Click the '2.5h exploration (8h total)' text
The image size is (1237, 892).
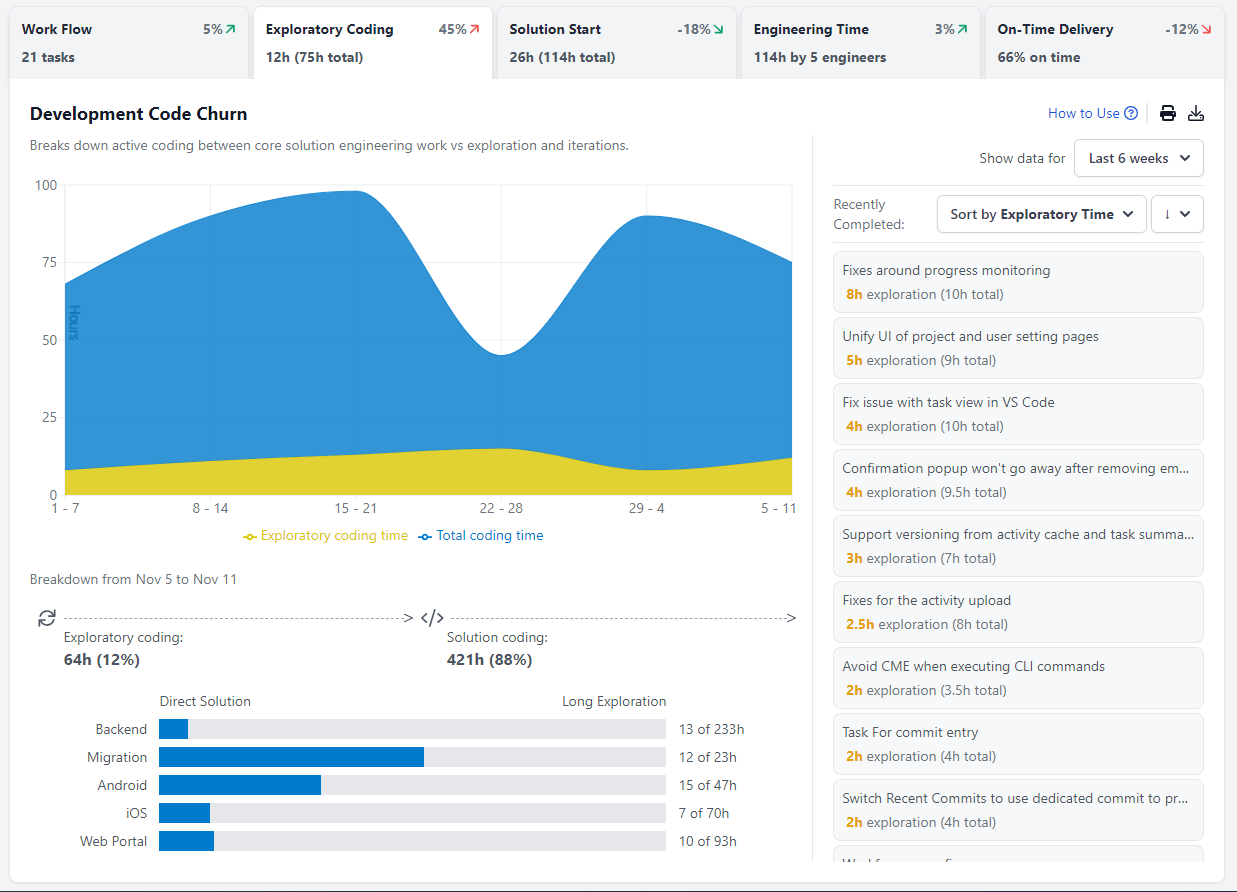[x=926, y=624]
